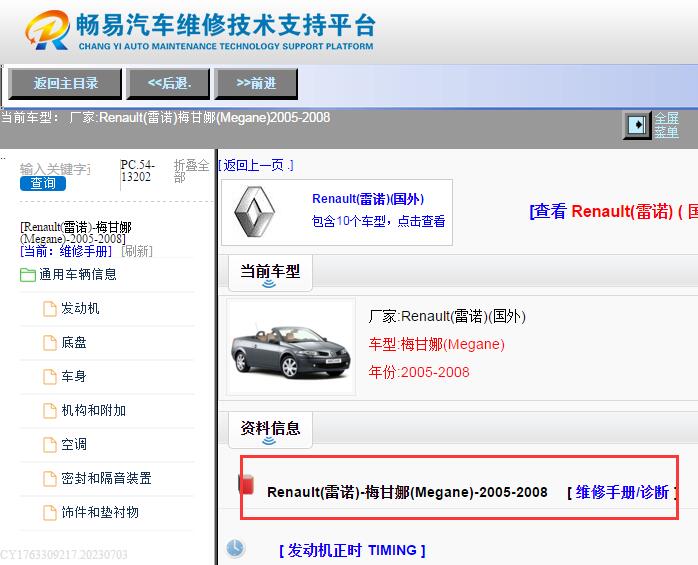Follow the 返回上一页 link

(256, 166)
